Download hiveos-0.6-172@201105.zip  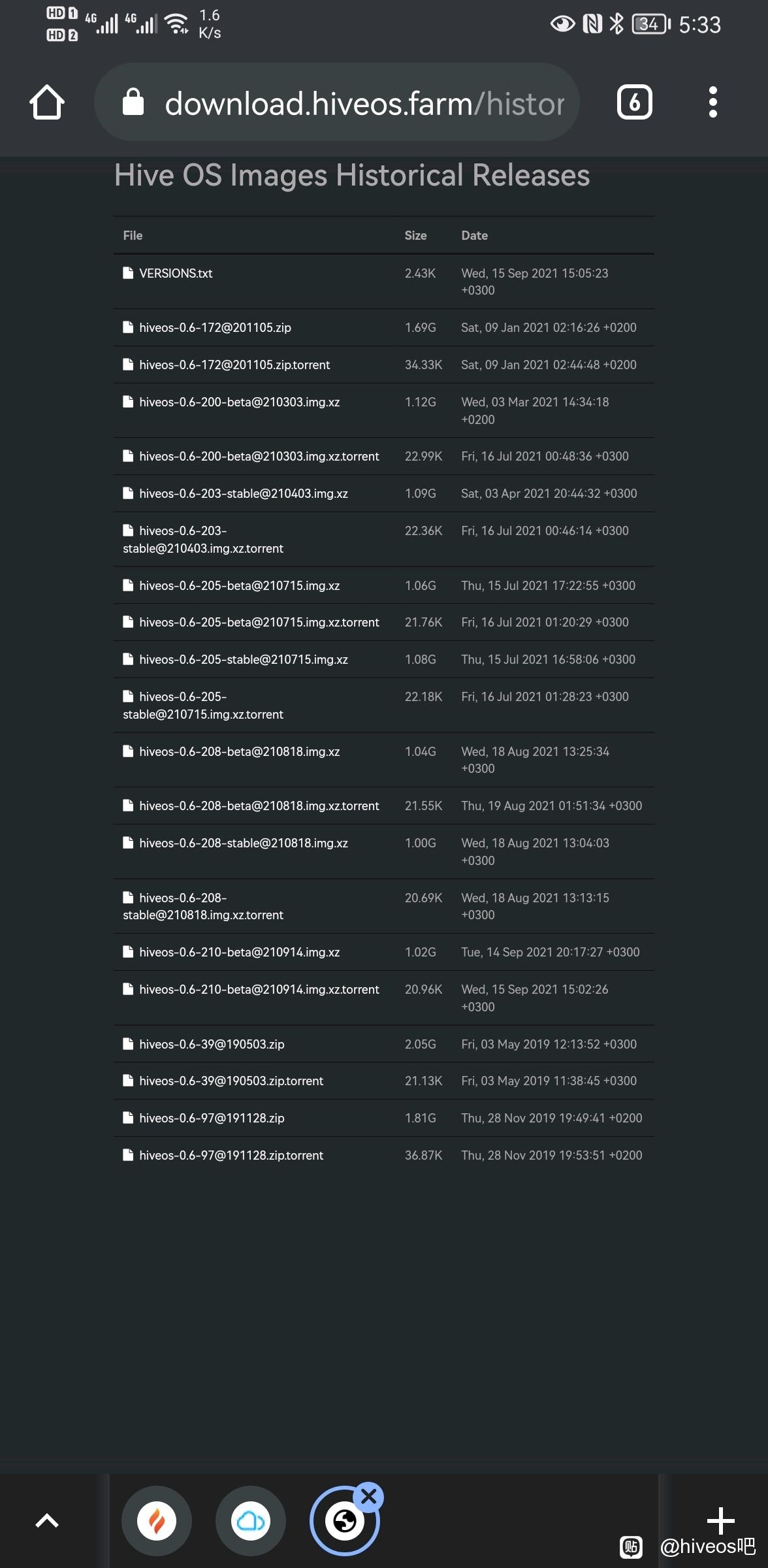pos(215,328)
